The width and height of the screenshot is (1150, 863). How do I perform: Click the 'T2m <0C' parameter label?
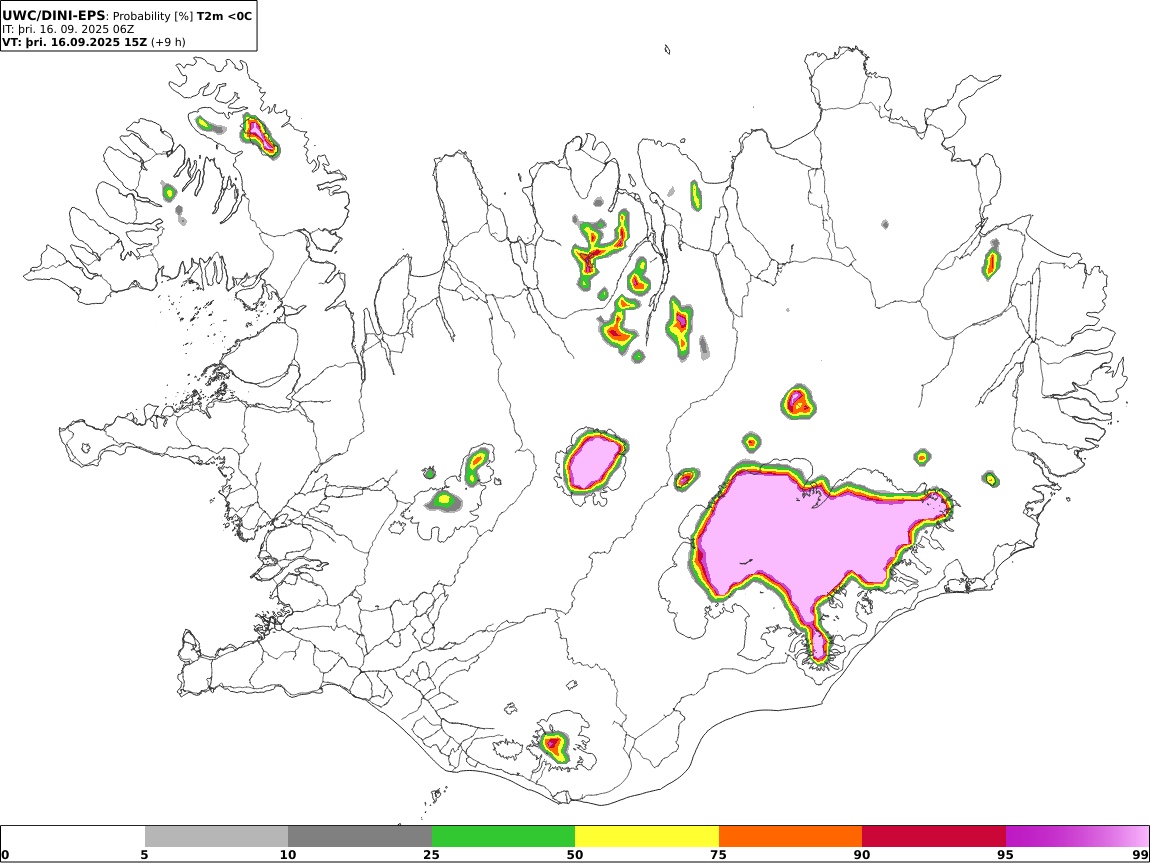tap(224, 15)
